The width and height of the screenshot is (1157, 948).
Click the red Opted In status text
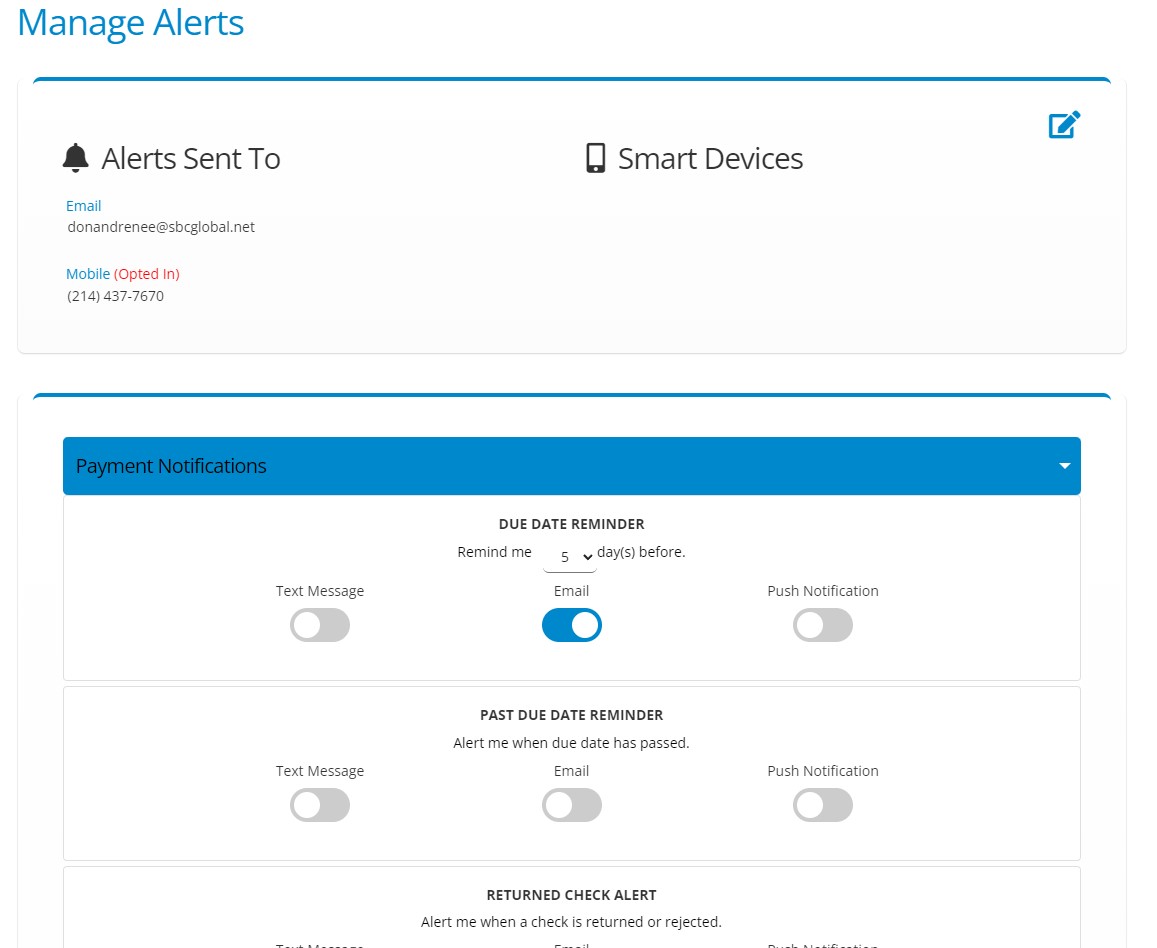click(147, 274)
